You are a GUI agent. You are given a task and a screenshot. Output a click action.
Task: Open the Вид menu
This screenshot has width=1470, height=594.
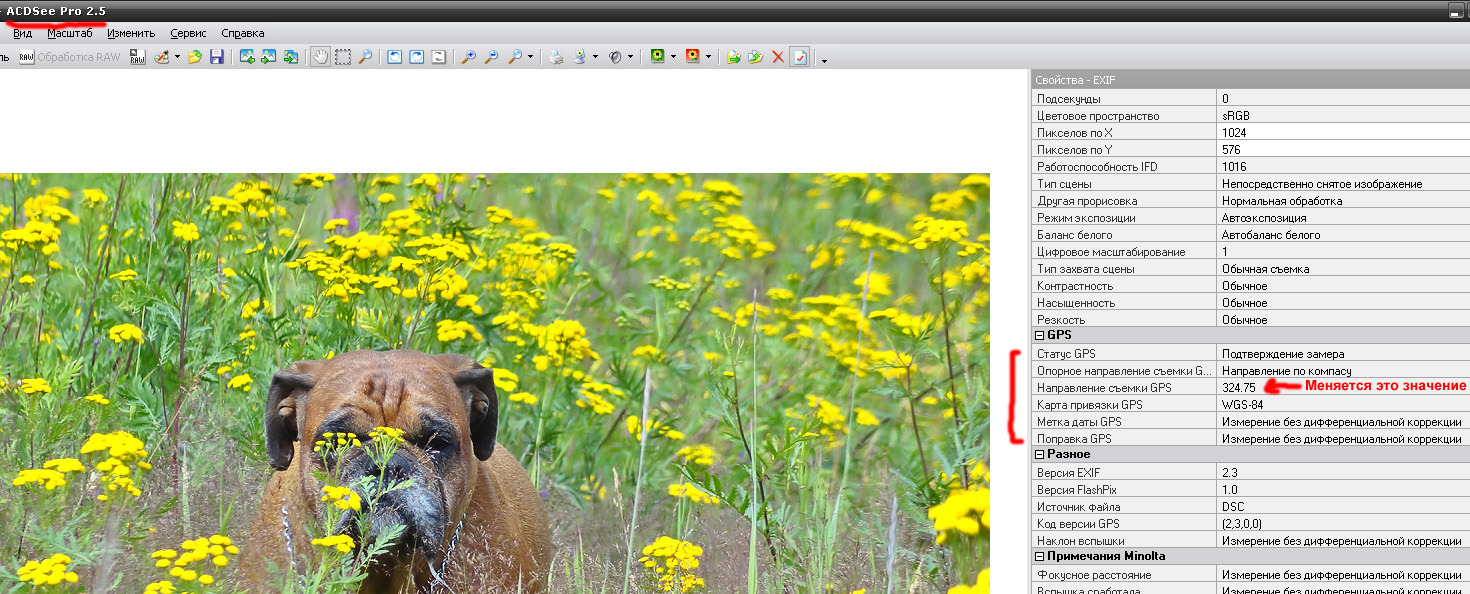22,33
